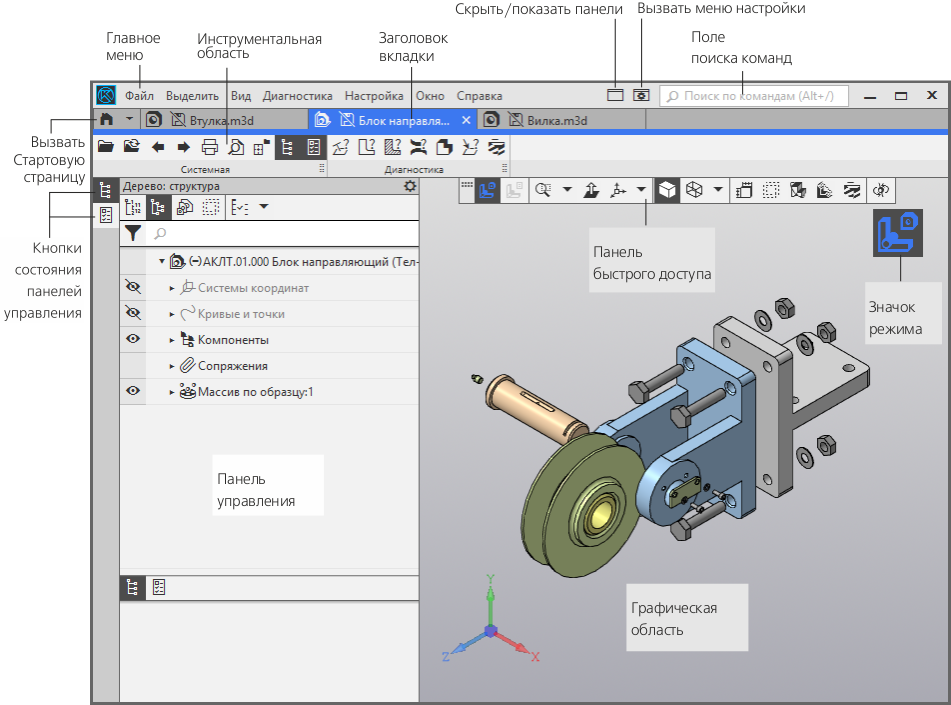Toggle visibility of 'Массив по образцу:1'

tap(132, 392)
